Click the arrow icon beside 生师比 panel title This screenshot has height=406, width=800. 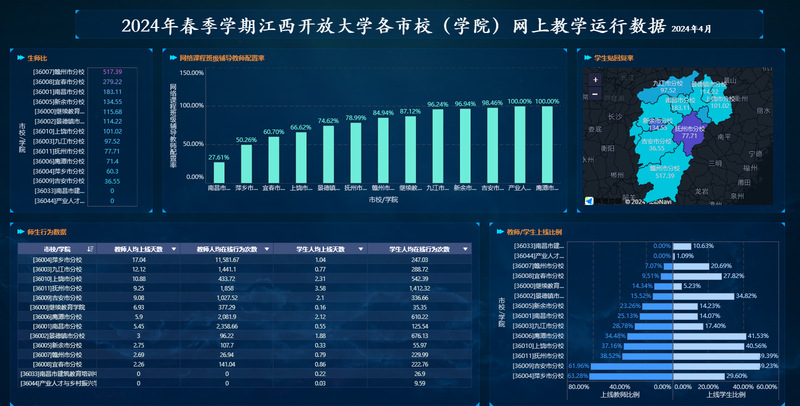[x=21, y=58]
